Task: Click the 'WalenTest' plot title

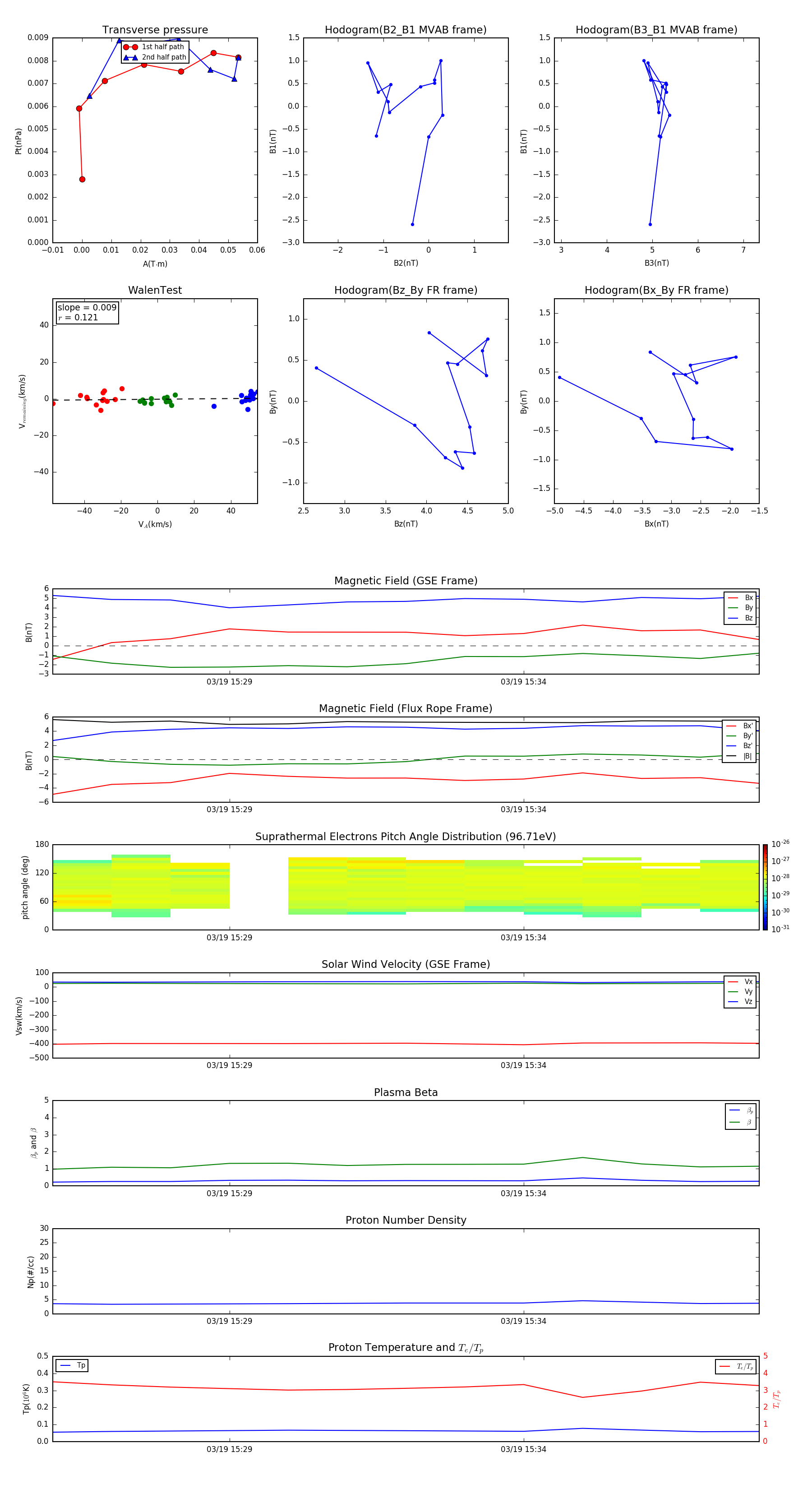Action: tap(155, 290)
